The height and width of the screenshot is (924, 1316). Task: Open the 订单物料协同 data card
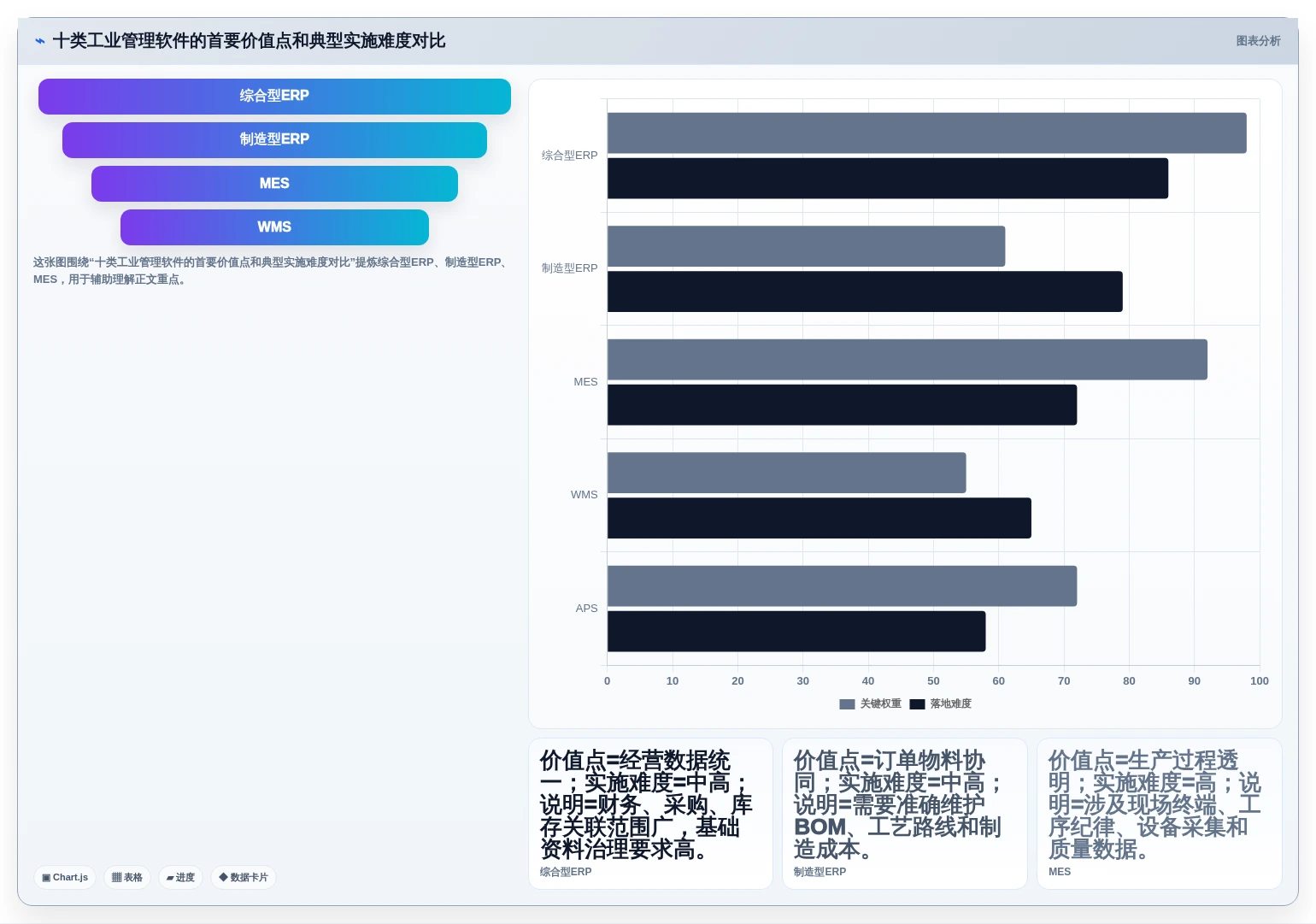pyautogui.click(x=905, y=814)
